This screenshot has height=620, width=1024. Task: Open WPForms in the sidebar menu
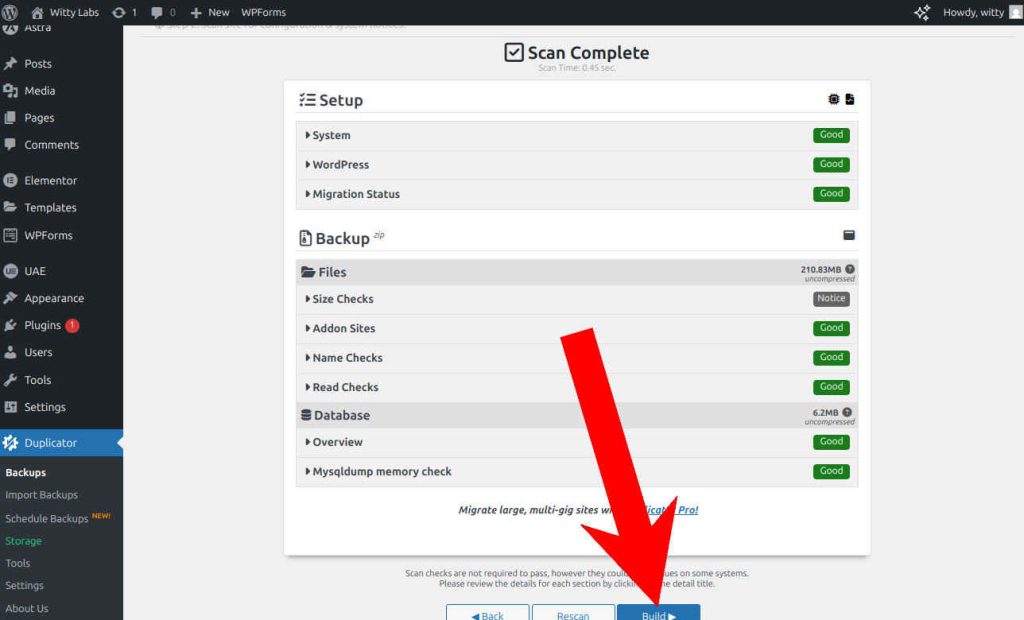pyautogui.click(x=48, y=235)
